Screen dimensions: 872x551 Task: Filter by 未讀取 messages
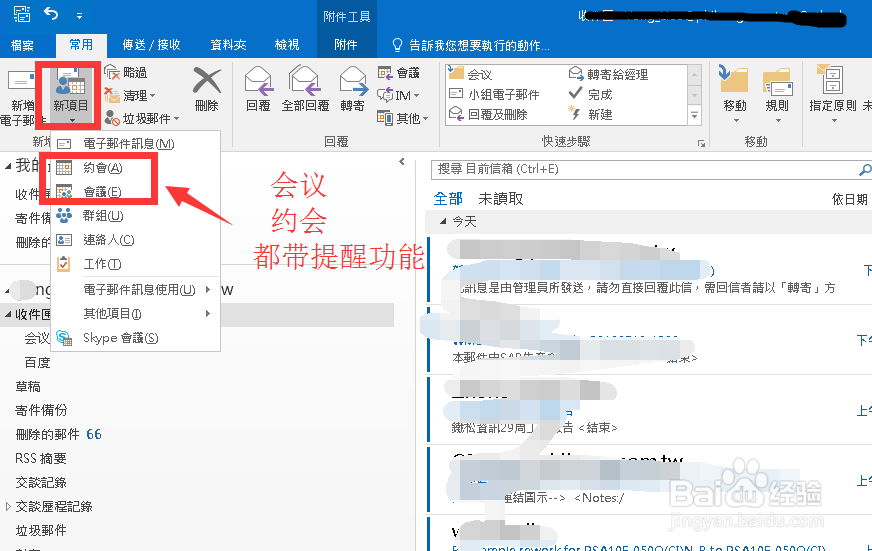point(501,198)
